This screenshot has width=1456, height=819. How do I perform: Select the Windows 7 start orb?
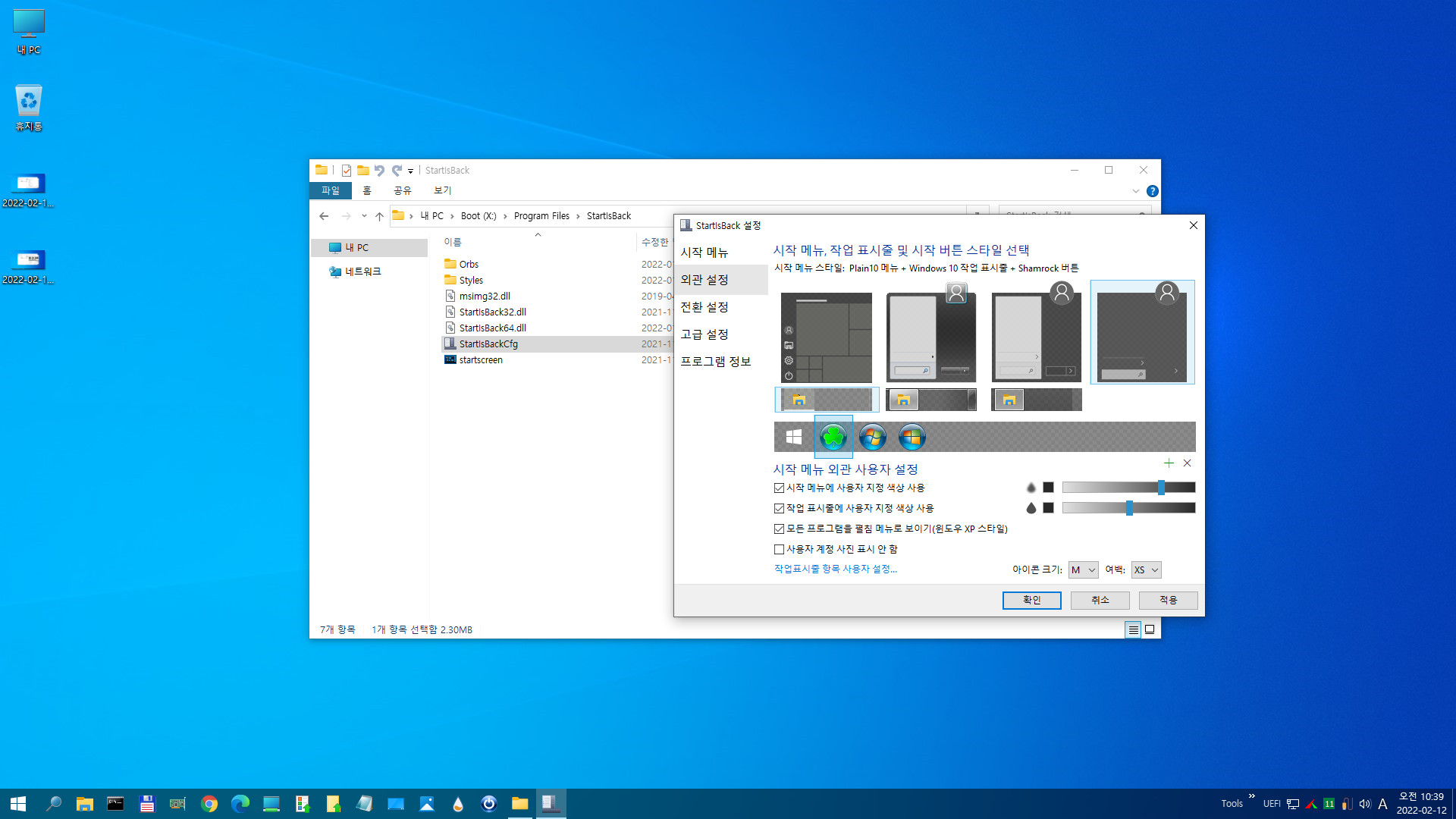[873, 437]
